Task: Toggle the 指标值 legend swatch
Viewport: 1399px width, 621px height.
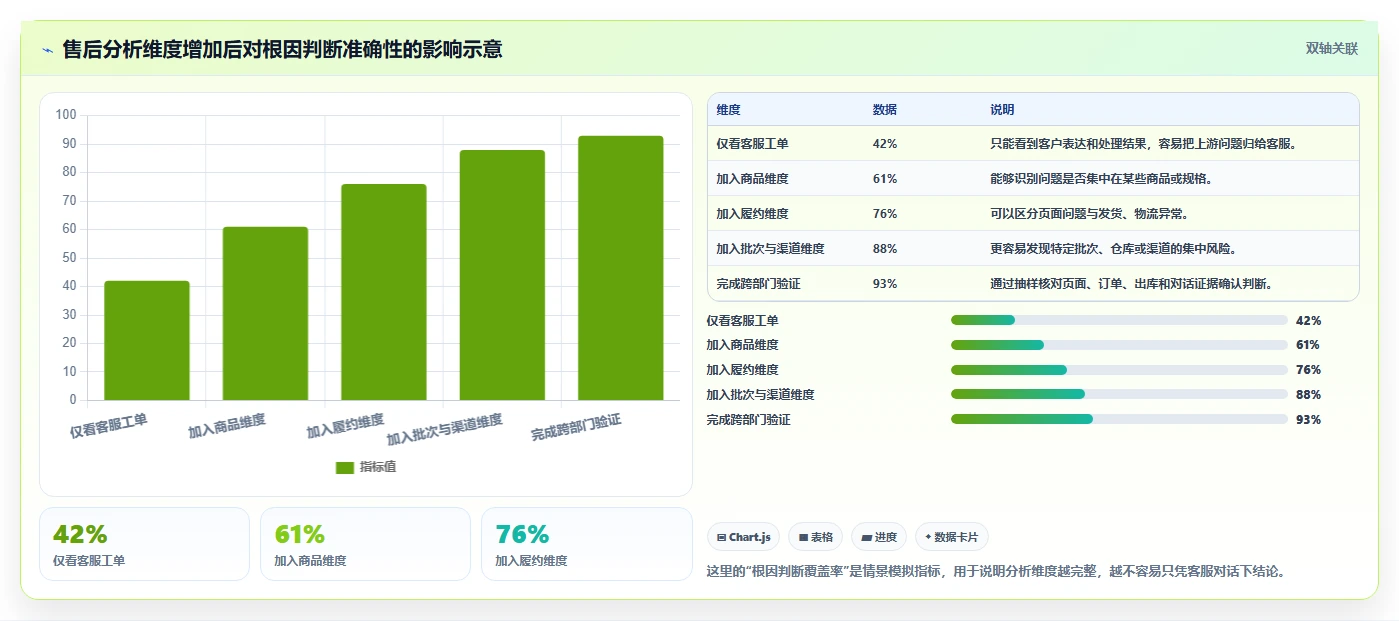Action: [344, 467]
